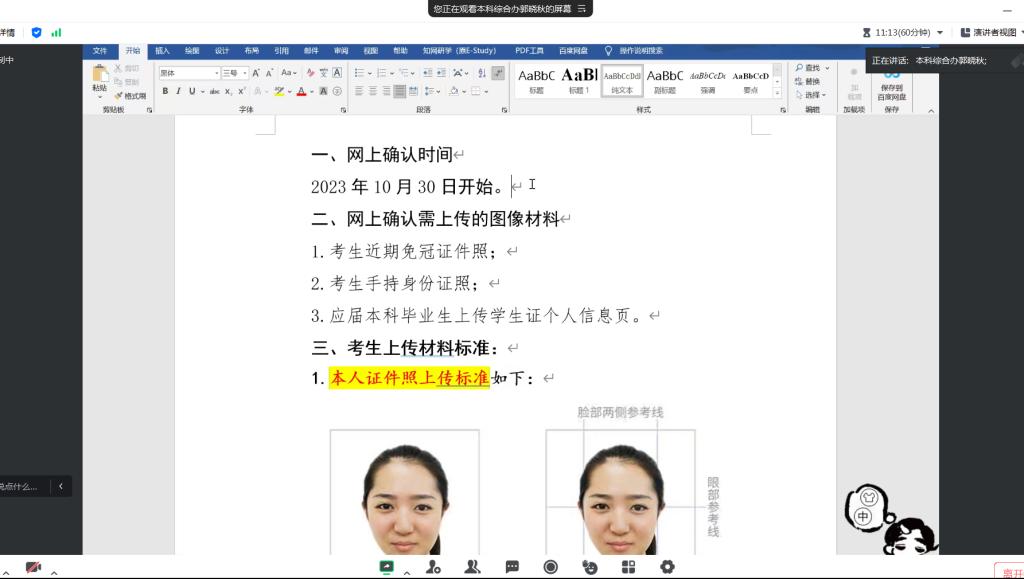Open the font size dropdown (三号)
The image size is (1024, 579).
(234, 73)
